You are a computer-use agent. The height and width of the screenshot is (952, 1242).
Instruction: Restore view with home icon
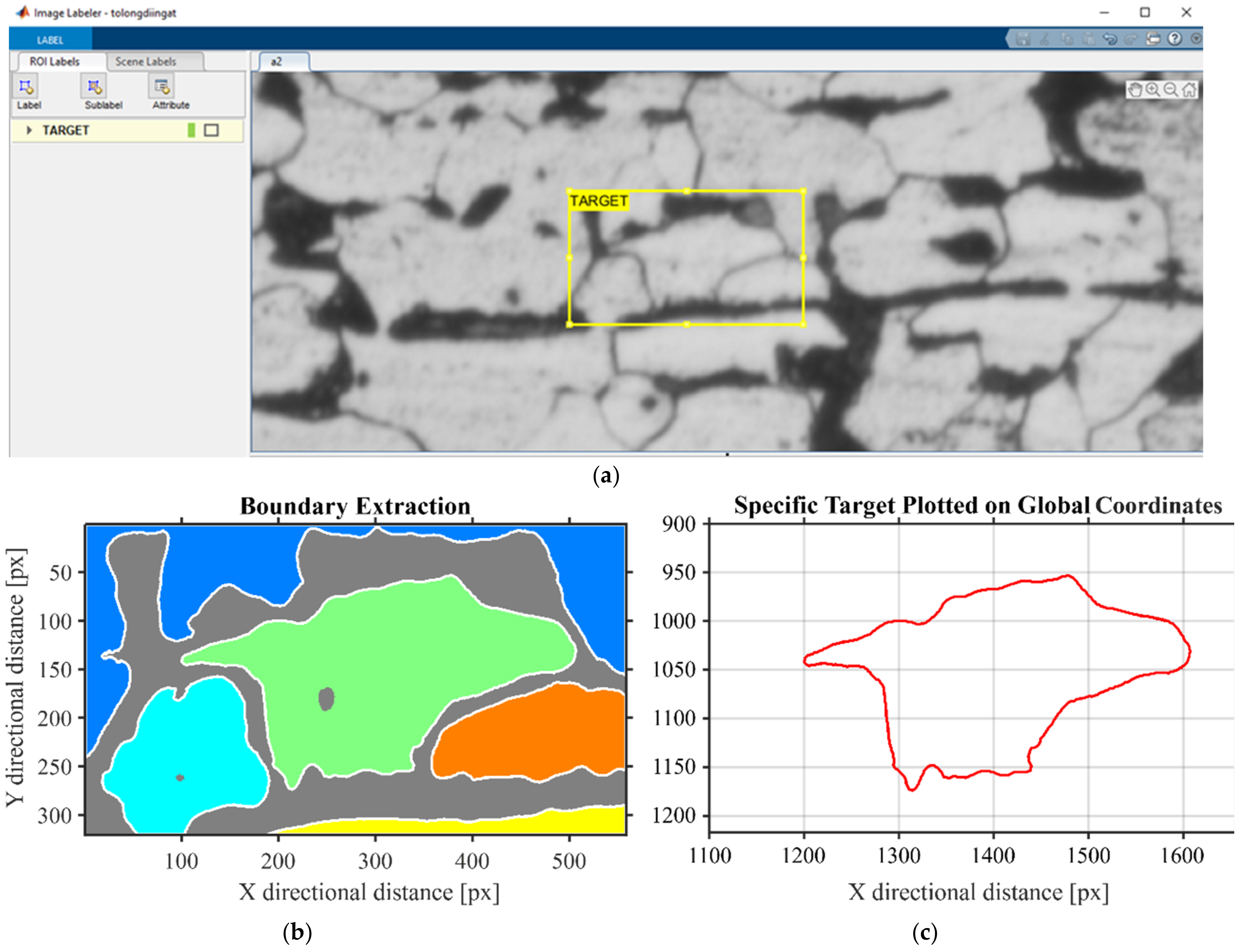pyautogui.click(x=1189, y=90)
